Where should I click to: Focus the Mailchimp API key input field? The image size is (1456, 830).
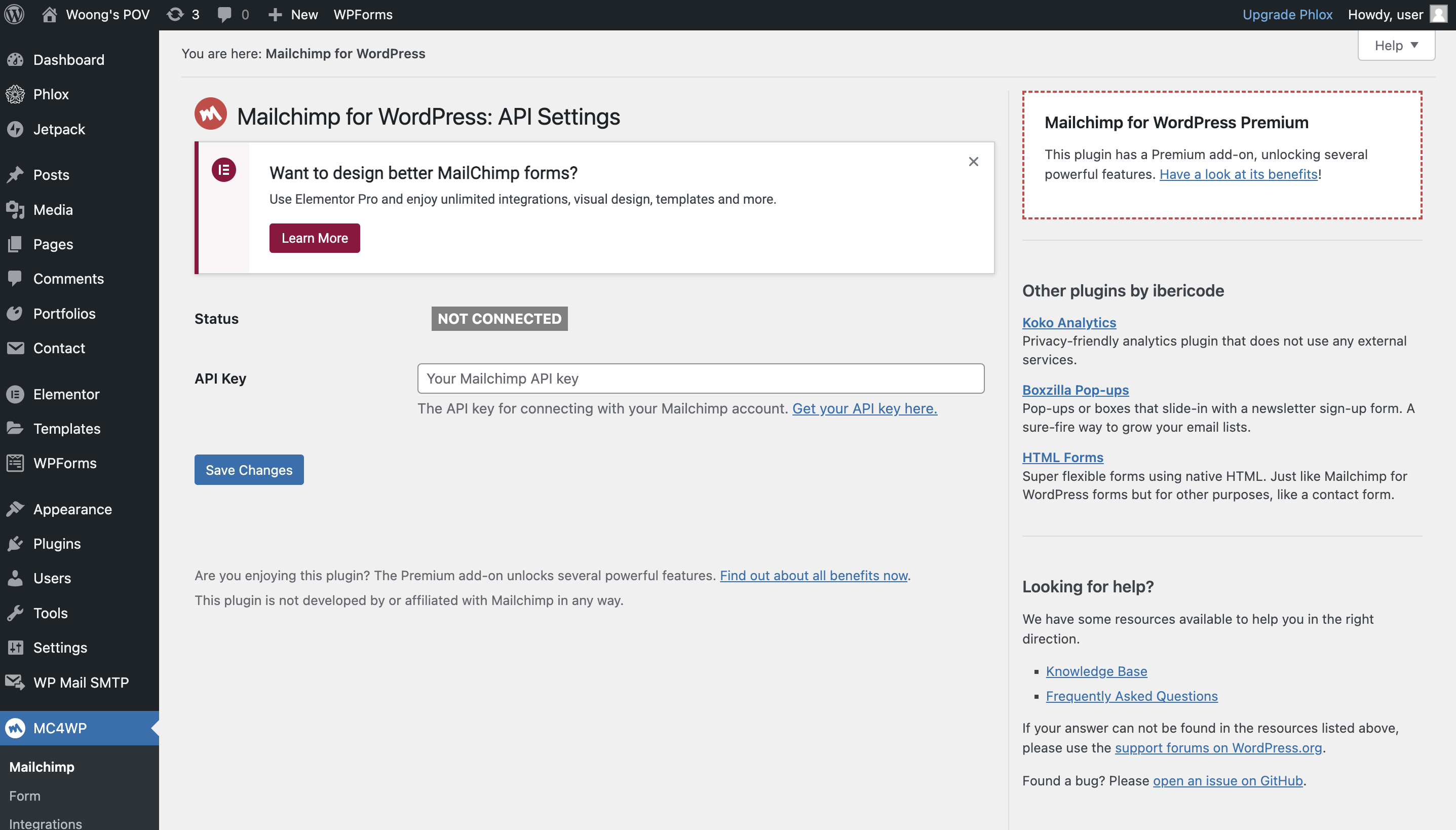pos(700,379)
